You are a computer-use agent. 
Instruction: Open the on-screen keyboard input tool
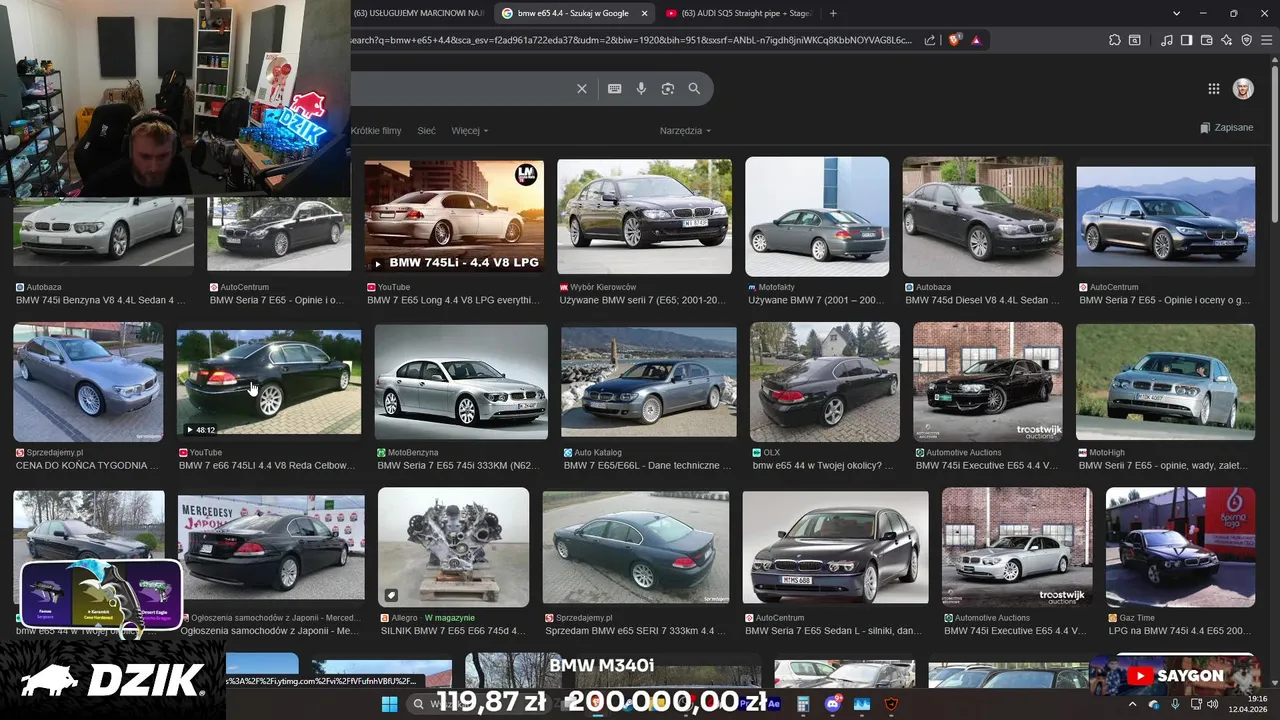point(614,89)
